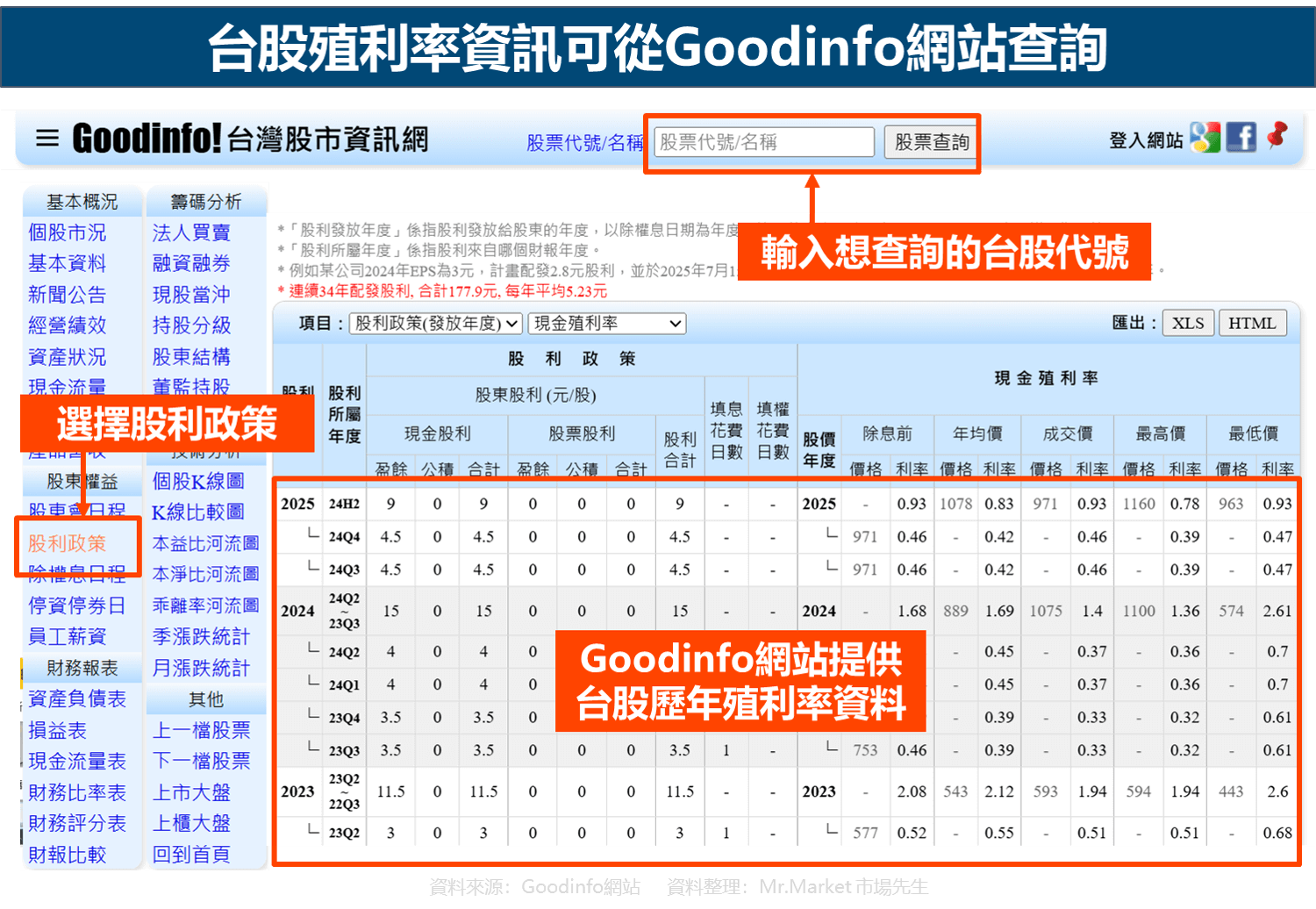Open 乖離率河流圖 link
The height and width of the screenshot is (909, 1316).
[x=205, y=605]
